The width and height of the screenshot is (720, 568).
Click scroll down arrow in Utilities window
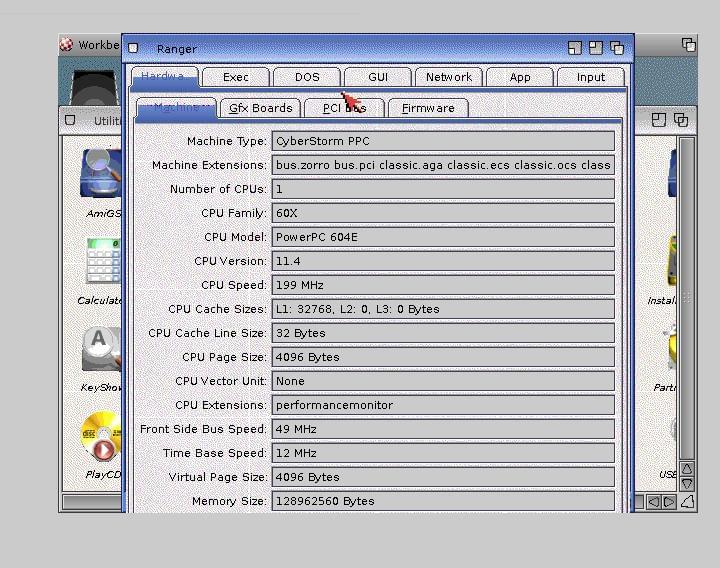tap(687, 484)
